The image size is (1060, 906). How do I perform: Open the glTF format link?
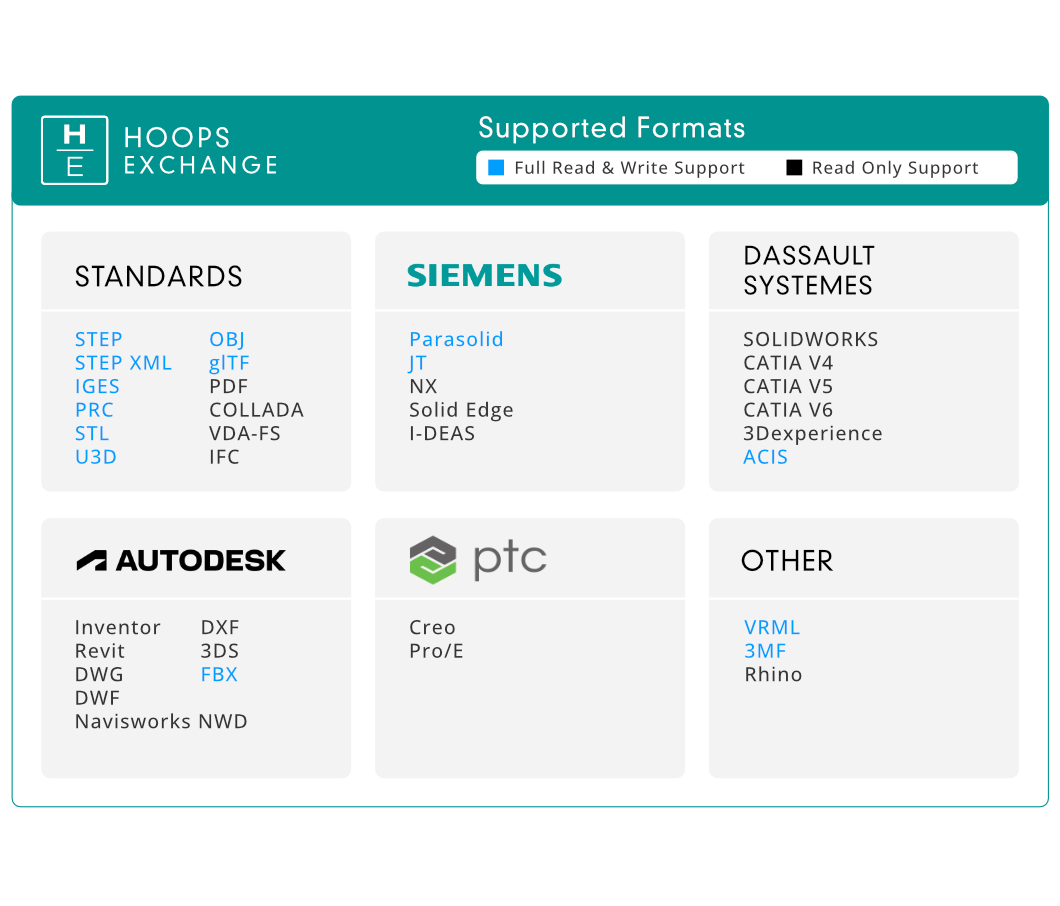click(229, 363)
